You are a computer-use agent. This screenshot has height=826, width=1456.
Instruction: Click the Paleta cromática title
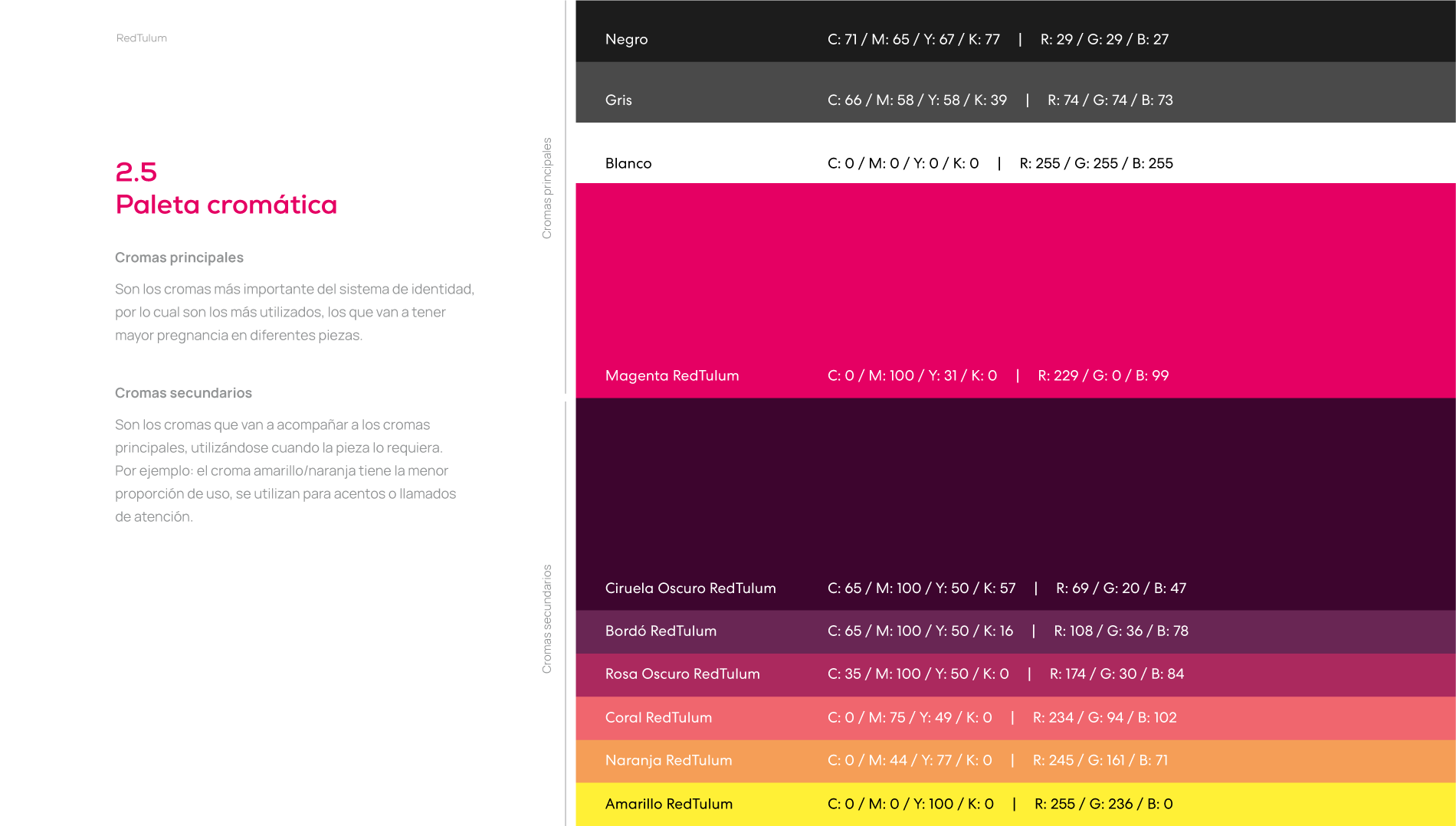point(226,205)
